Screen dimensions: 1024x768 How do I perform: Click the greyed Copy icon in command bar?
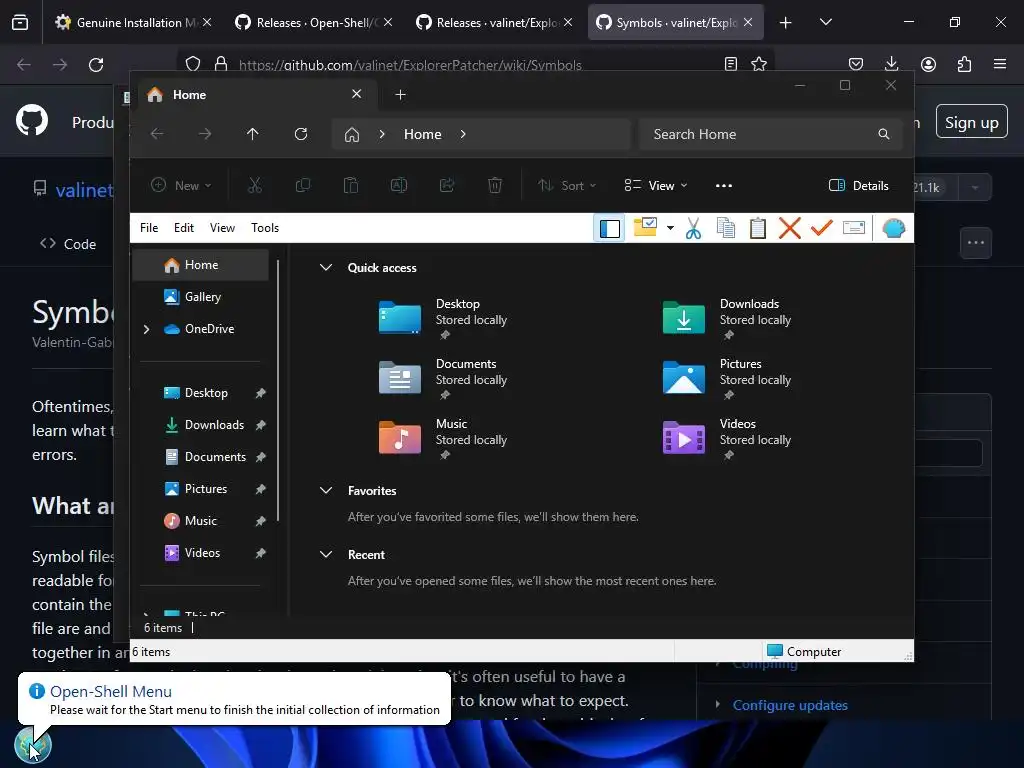302,185
